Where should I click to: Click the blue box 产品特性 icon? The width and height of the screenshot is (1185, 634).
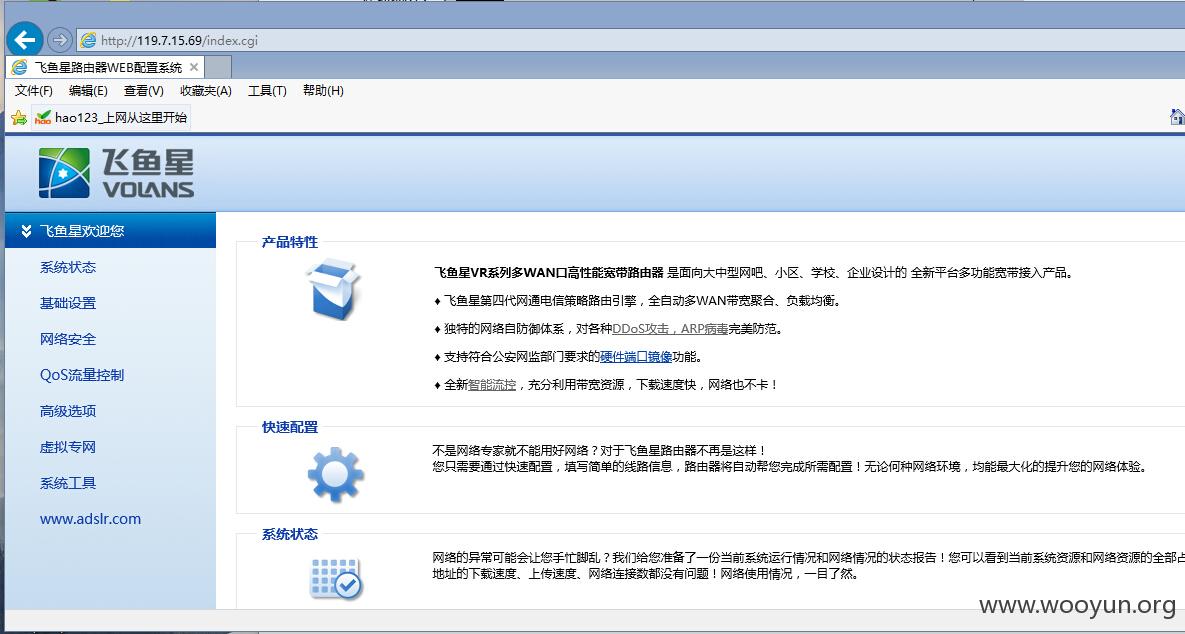[x=333, y=288]
